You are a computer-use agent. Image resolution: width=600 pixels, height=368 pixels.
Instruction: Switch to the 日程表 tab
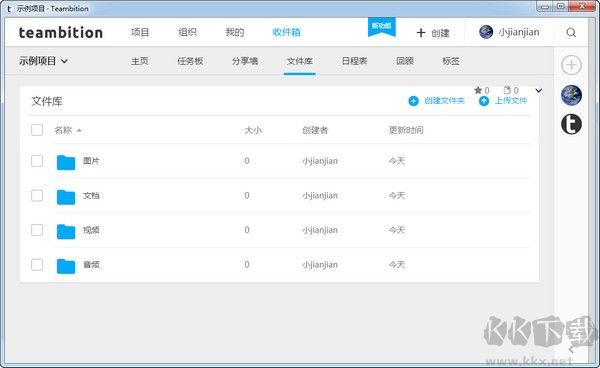pyautogui.click(x=354, y=61)
